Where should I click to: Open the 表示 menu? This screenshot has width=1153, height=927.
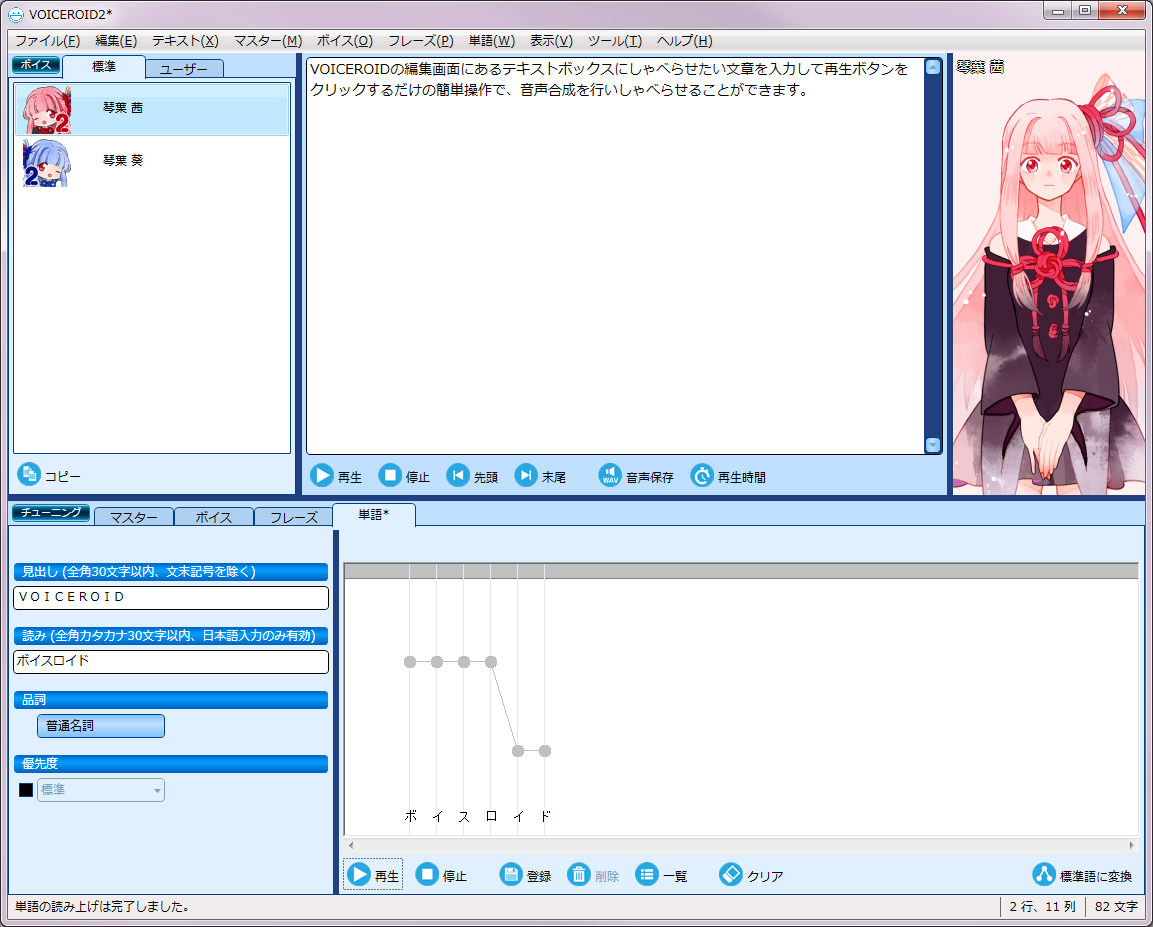551,40
